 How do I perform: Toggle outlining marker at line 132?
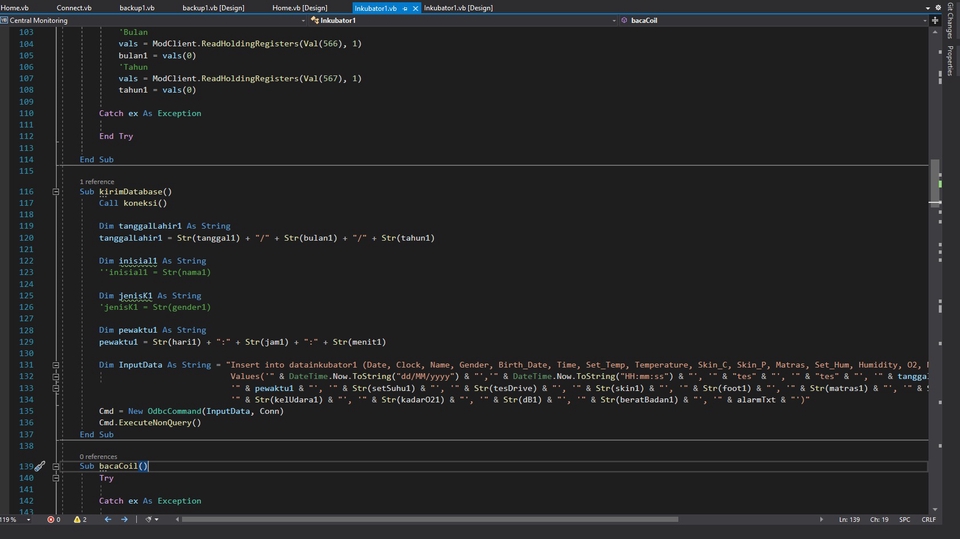[56, 377]
